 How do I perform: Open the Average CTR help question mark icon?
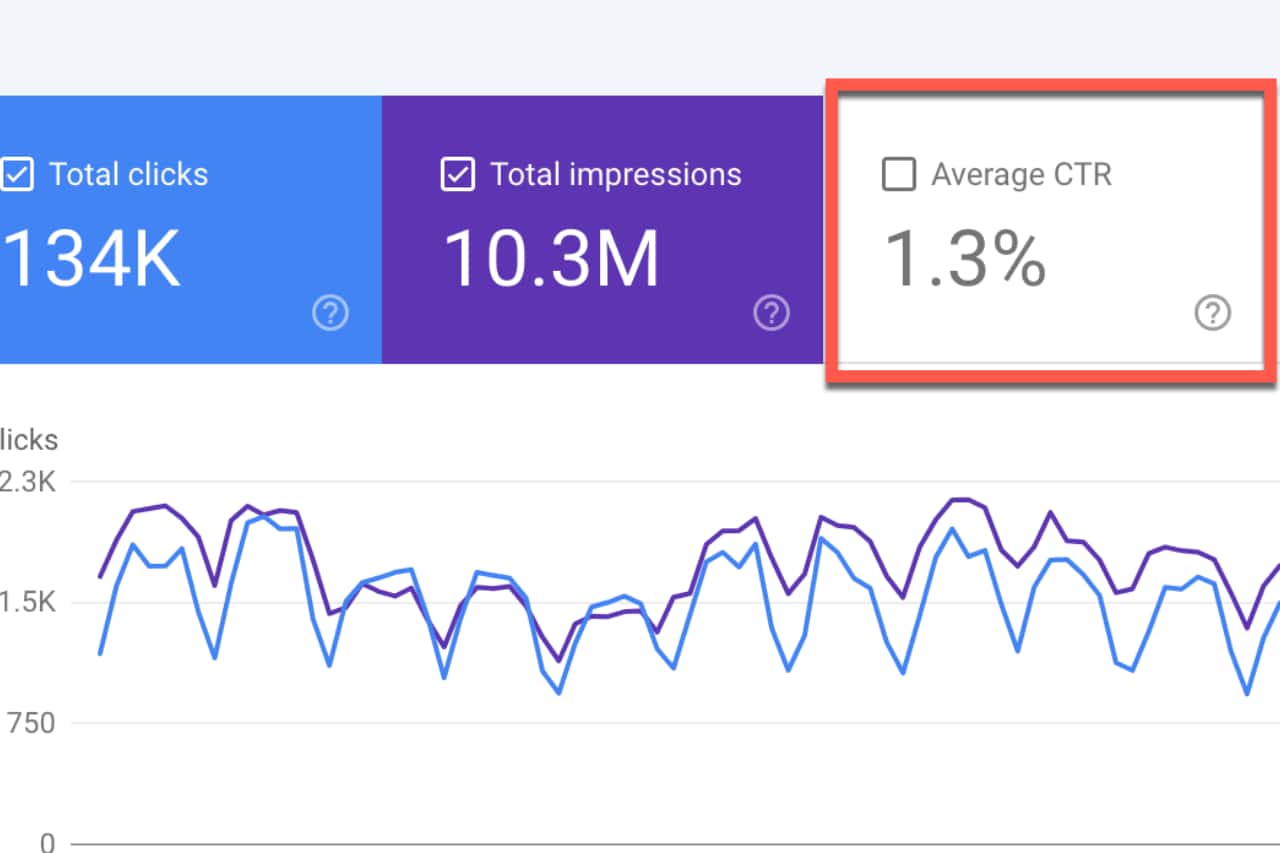pyautogui.click(x=1212, y=314)
